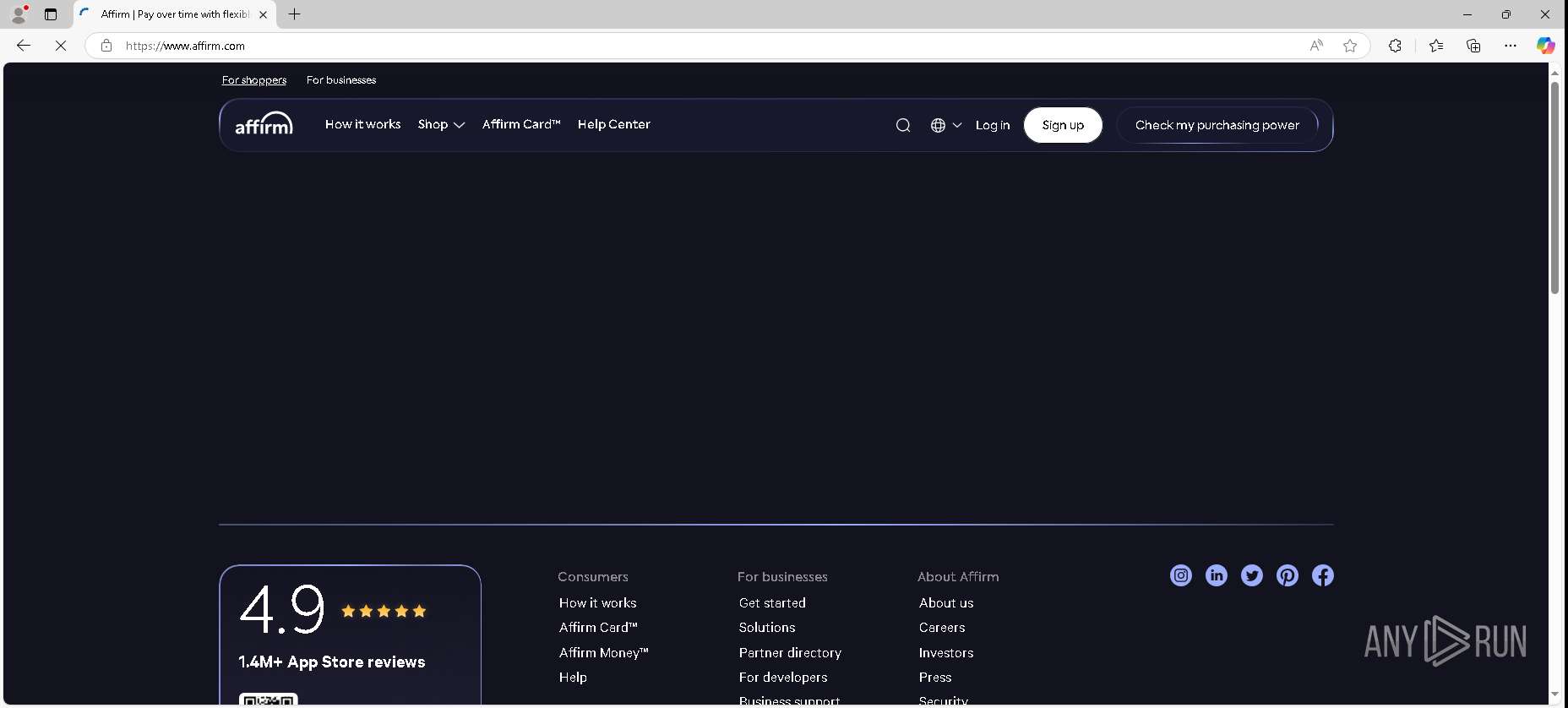1568x708 pixels.
Task: Open the Favorites list icon
Action: tap(1436, 46)
